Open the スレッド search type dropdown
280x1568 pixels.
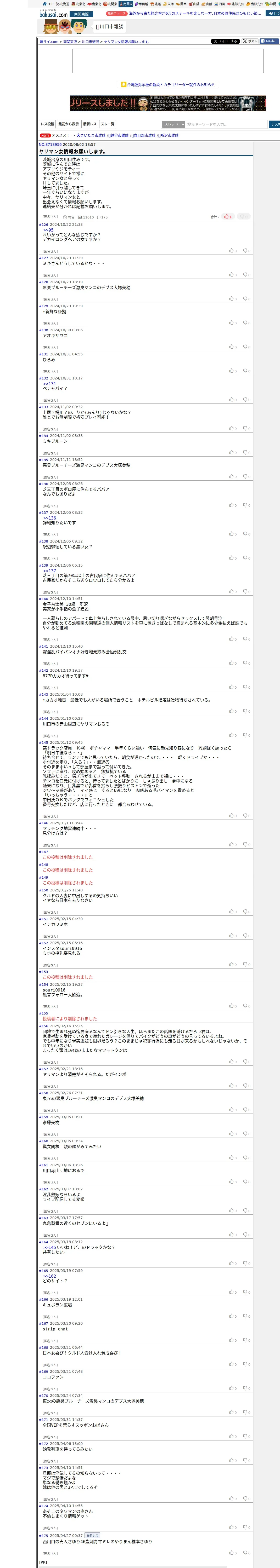173,124
